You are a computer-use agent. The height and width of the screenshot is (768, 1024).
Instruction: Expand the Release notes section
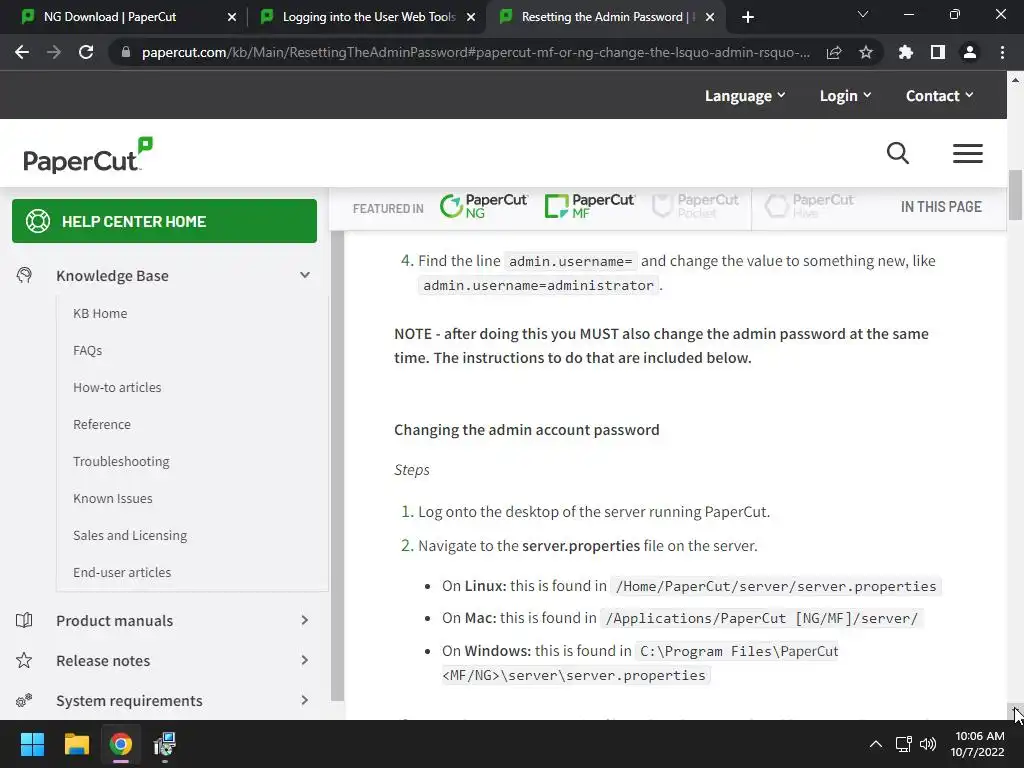point(305,660)
